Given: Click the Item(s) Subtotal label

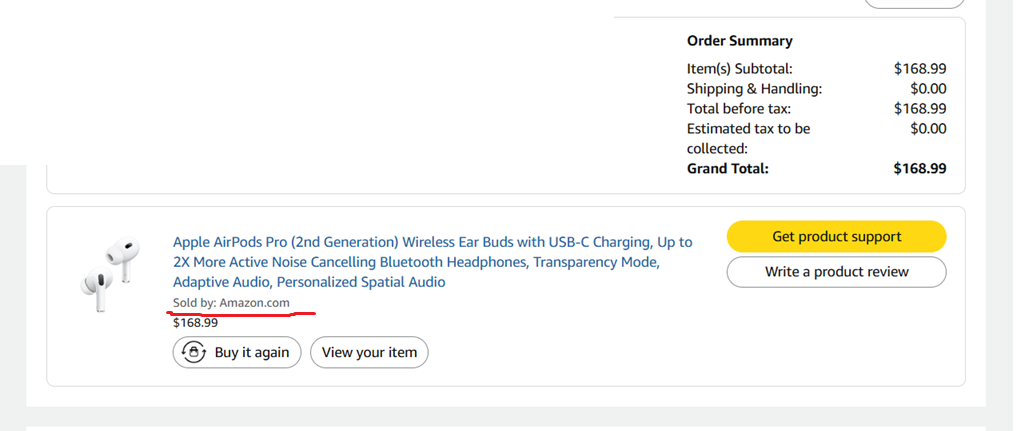Looking at the screenshot, I should coord(739,69).
